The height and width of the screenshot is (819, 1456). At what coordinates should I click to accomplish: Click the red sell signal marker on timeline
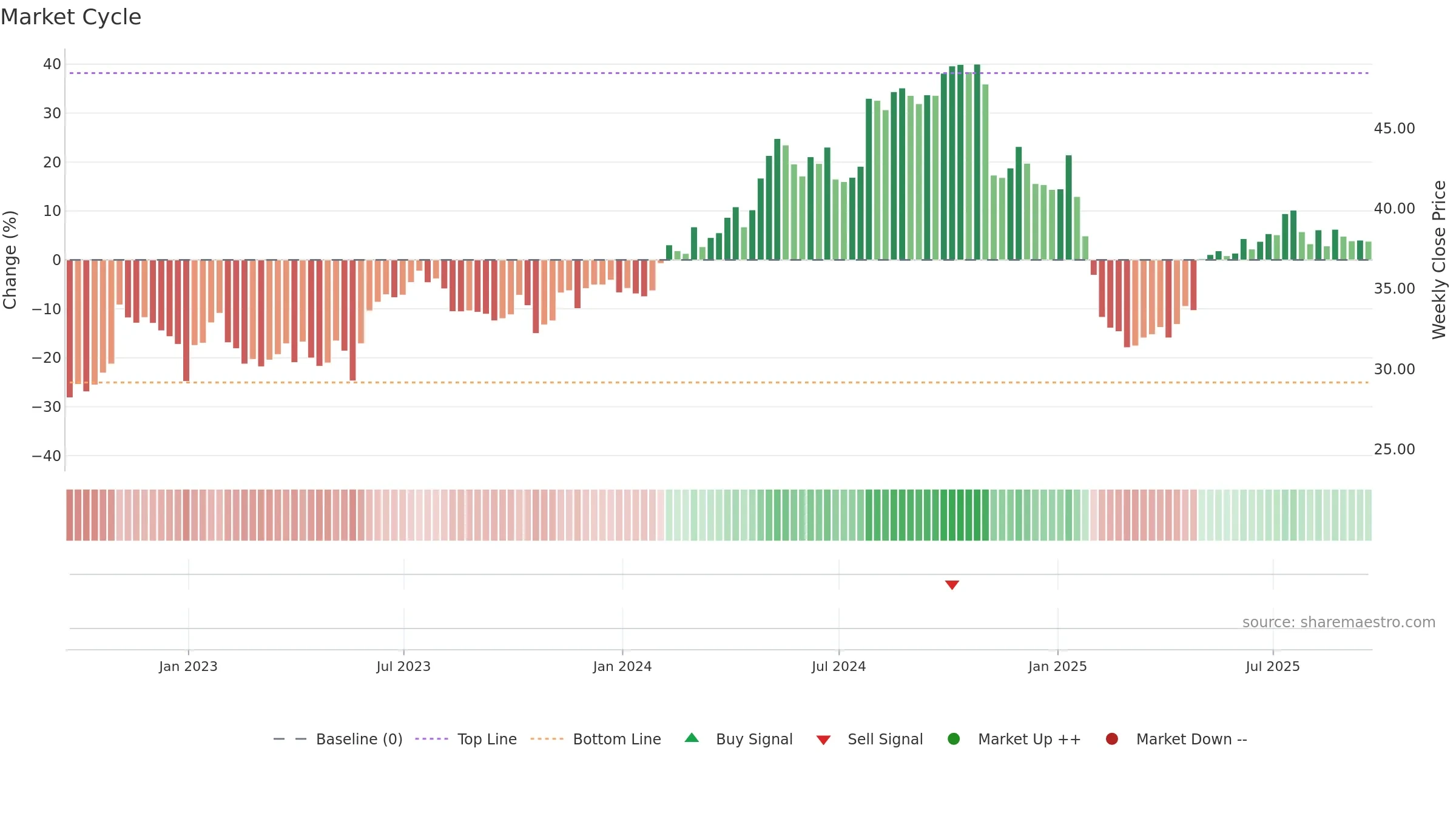click(952, 585)
